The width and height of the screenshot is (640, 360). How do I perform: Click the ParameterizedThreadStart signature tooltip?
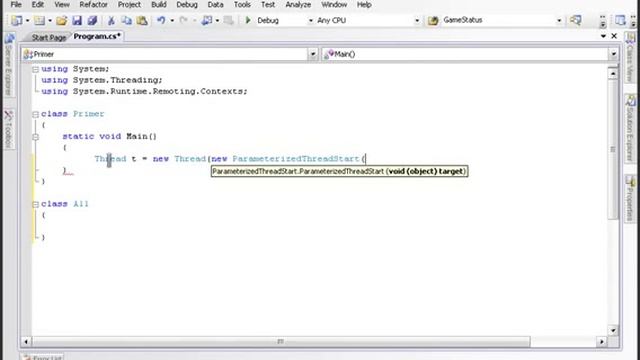(340, 171)
